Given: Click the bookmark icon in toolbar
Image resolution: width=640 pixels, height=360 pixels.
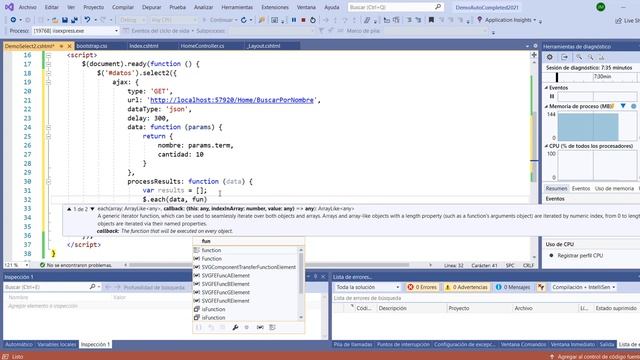Looking at the screenshot, I should (x=431, y=20).
